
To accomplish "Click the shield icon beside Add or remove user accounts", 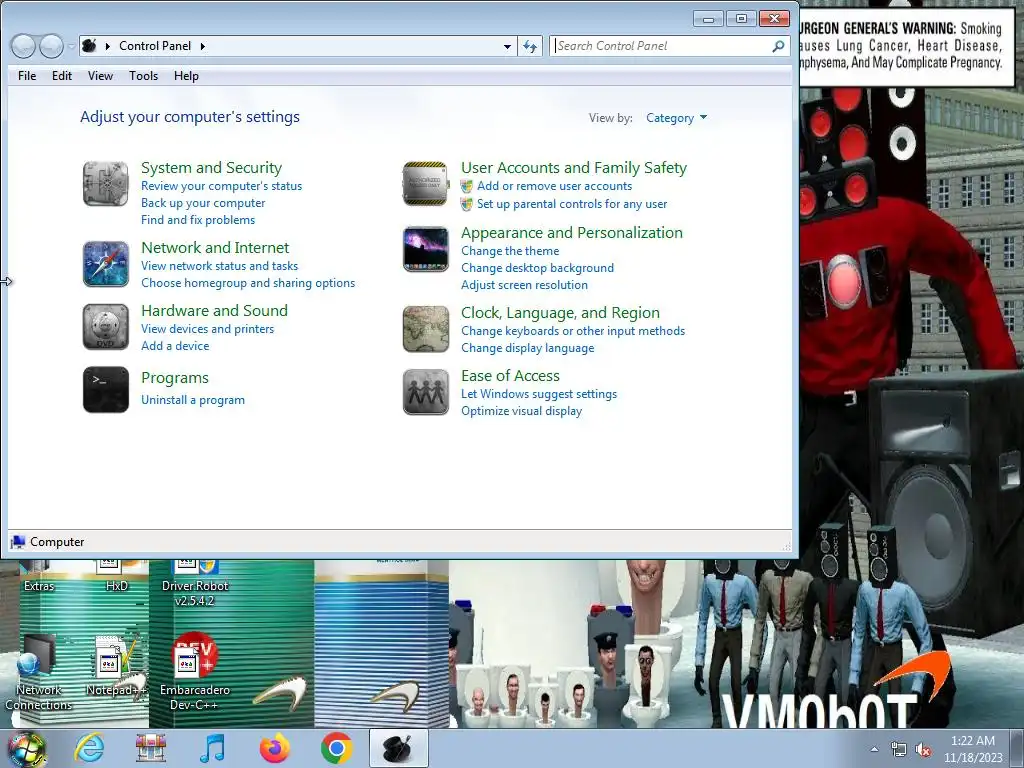I will [x=467, y=186].
